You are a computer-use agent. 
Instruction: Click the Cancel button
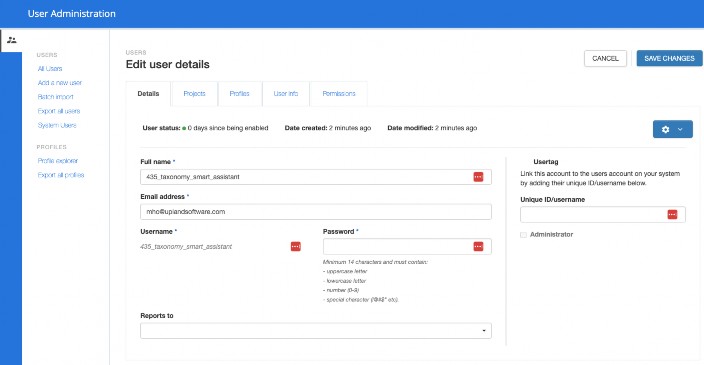pyautogui.click(x=605, y=58)
